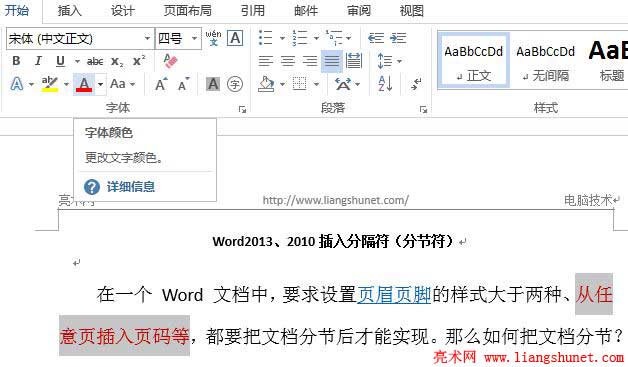This screenshot has height=367, width=628.
Task: Grow font size with larger A
Action: pyautogui.click(x=161, y=84)
